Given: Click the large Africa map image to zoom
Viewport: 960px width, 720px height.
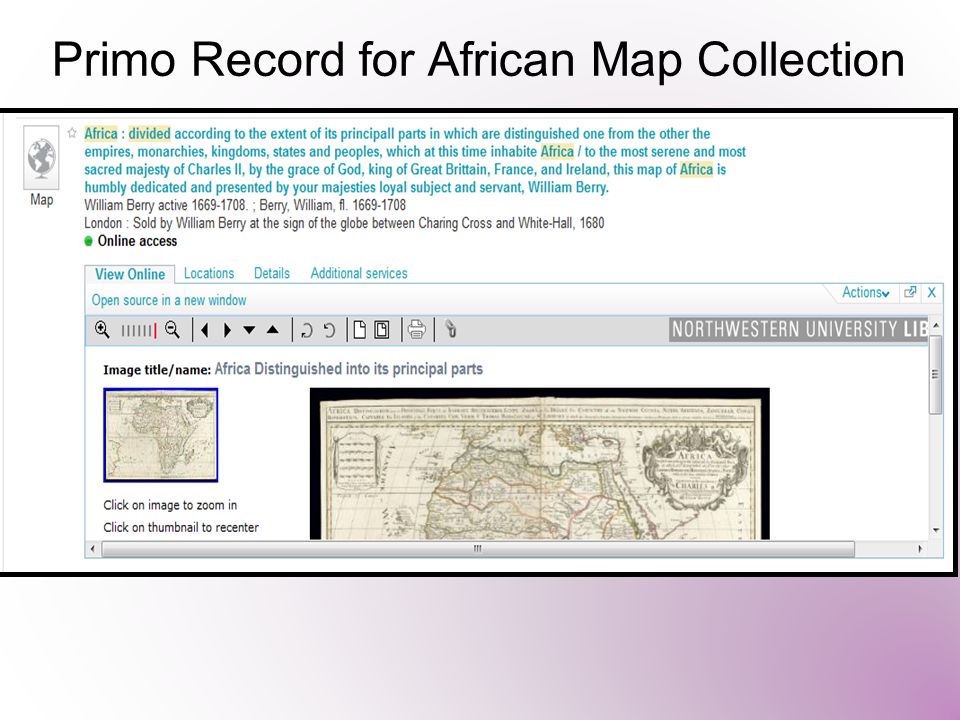Looking at the screenshot, I should click(539, 463).
